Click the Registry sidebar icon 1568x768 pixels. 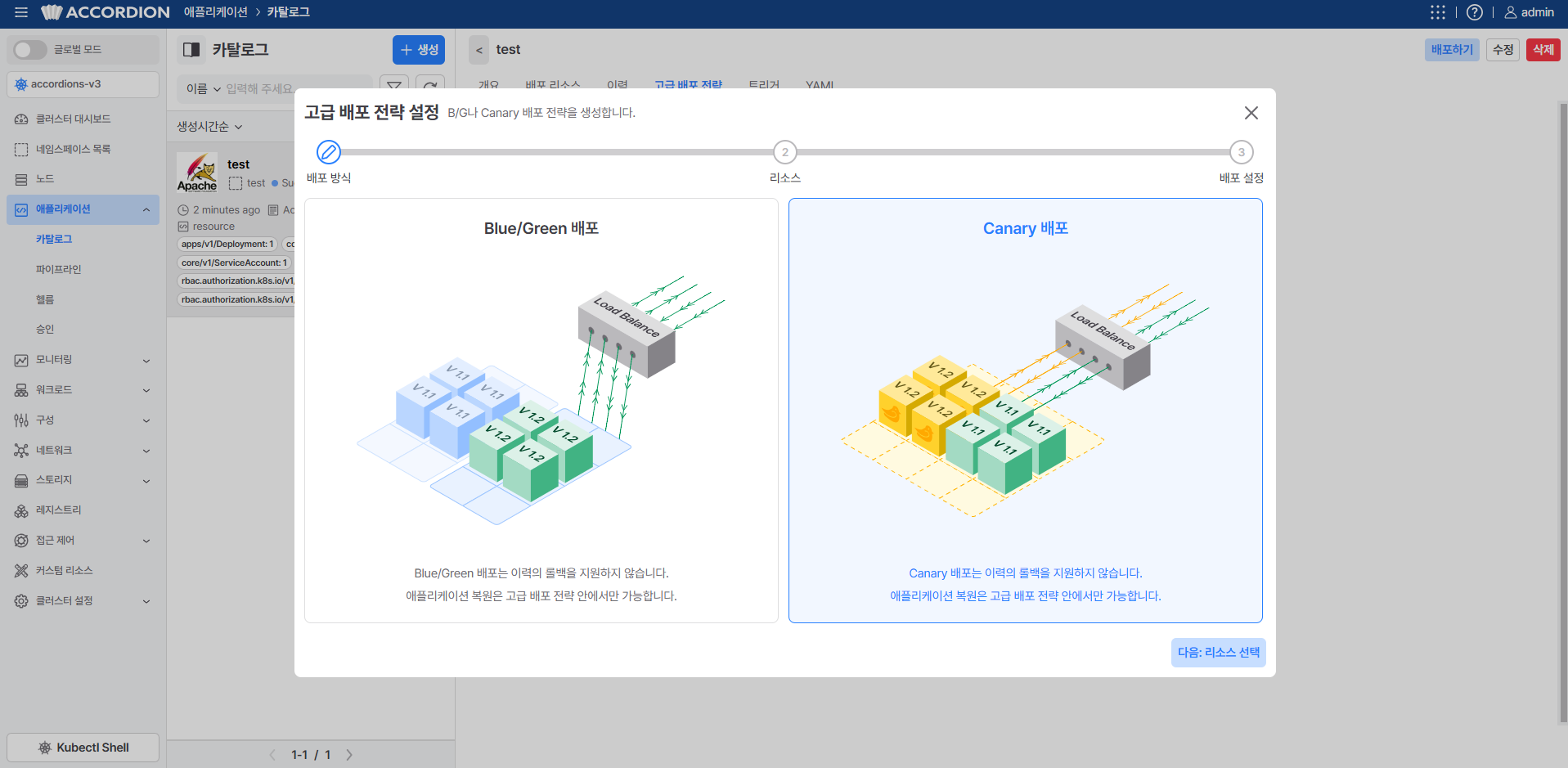(x=21, y=510)
